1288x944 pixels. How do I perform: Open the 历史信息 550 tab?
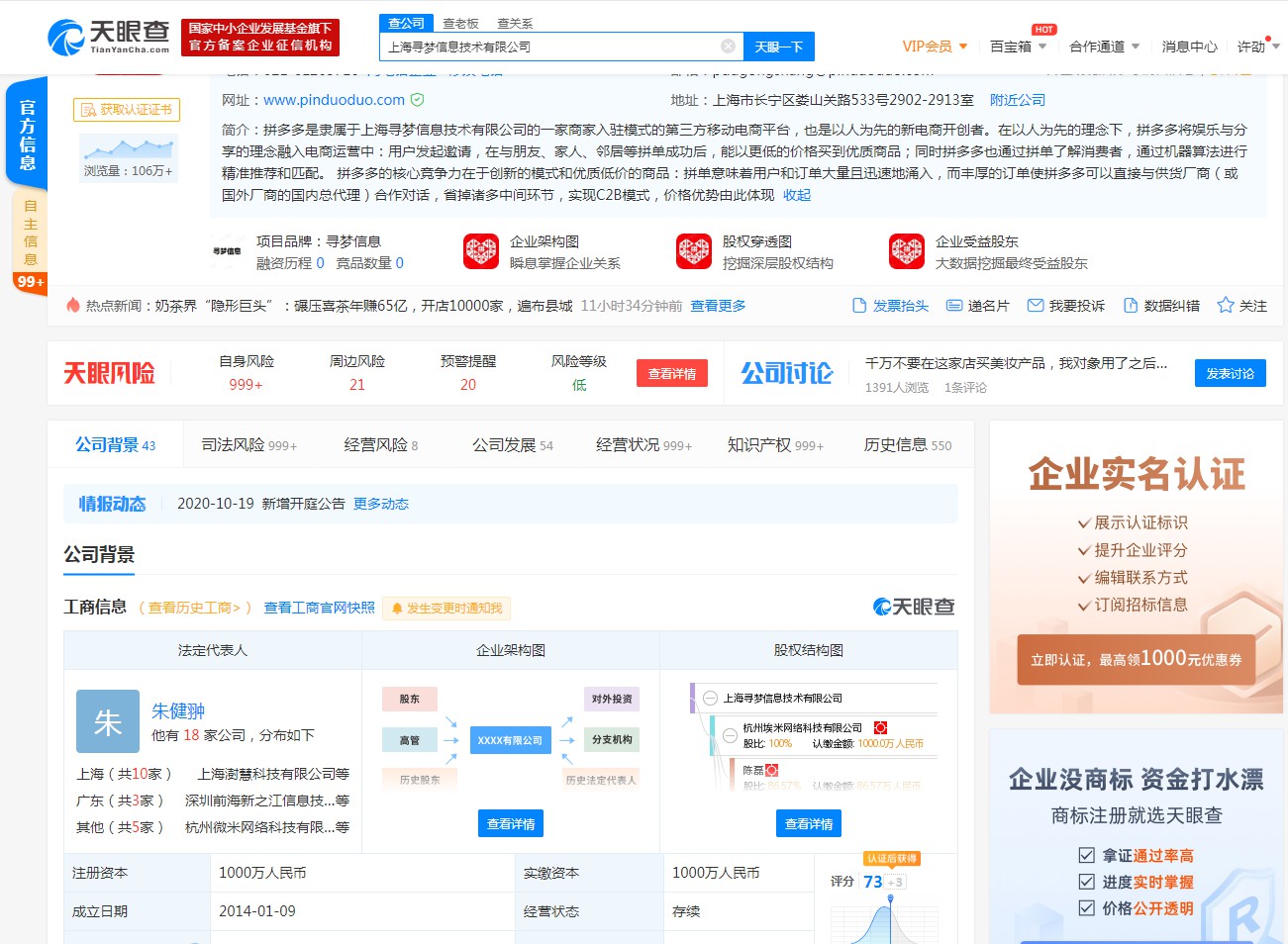(908, 445)
